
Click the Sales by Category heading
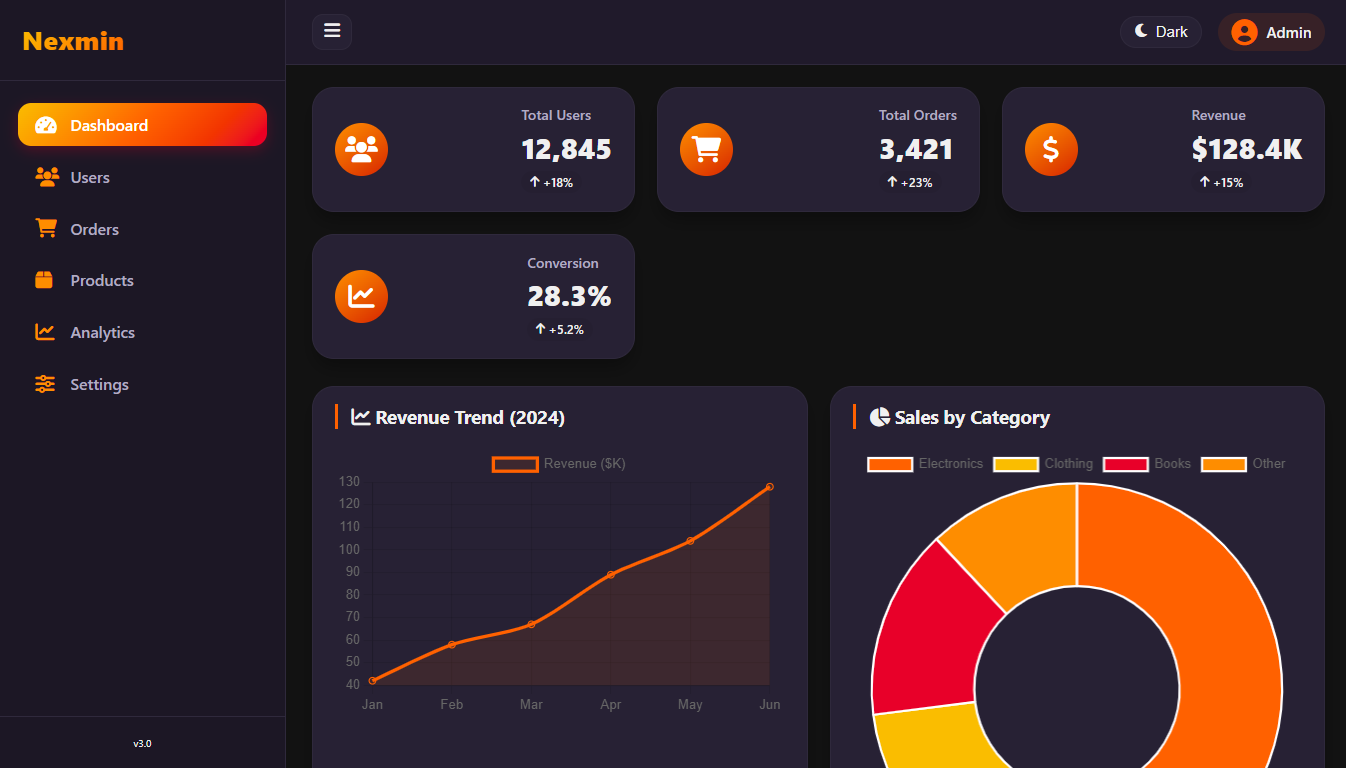click(x=972, y=418)
